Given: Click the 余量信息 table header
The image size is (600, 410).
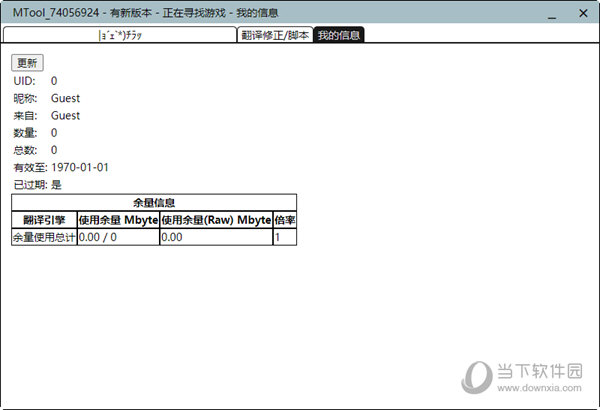Looking at the screenshot, I should coord(154,203).
